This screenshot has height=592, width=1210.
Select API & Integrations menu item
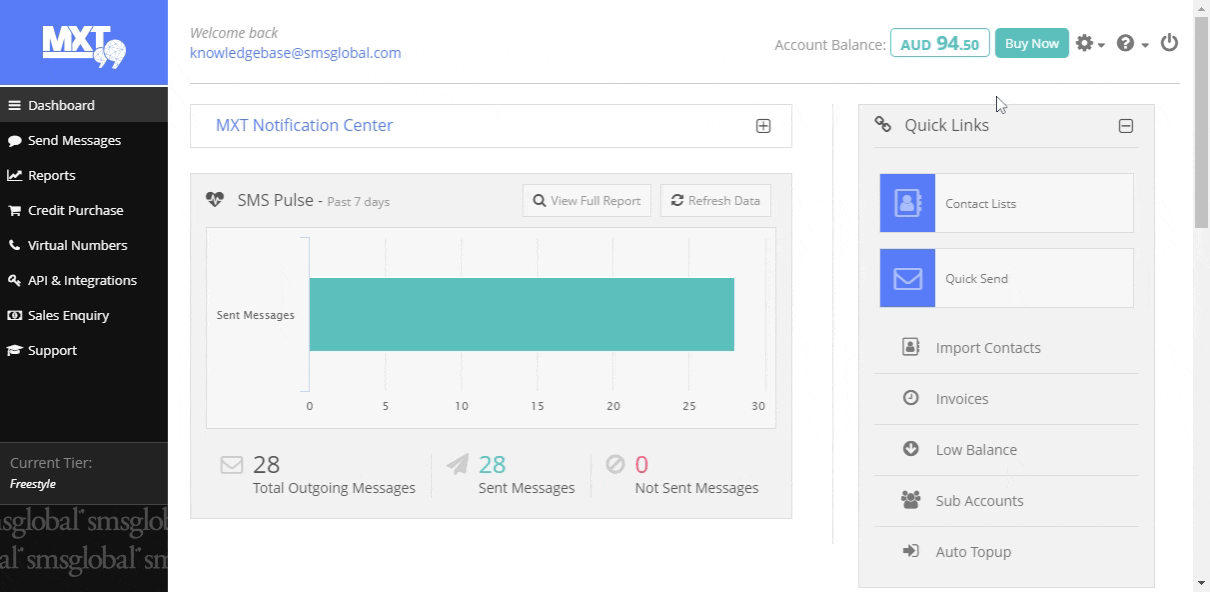[82, 280]
